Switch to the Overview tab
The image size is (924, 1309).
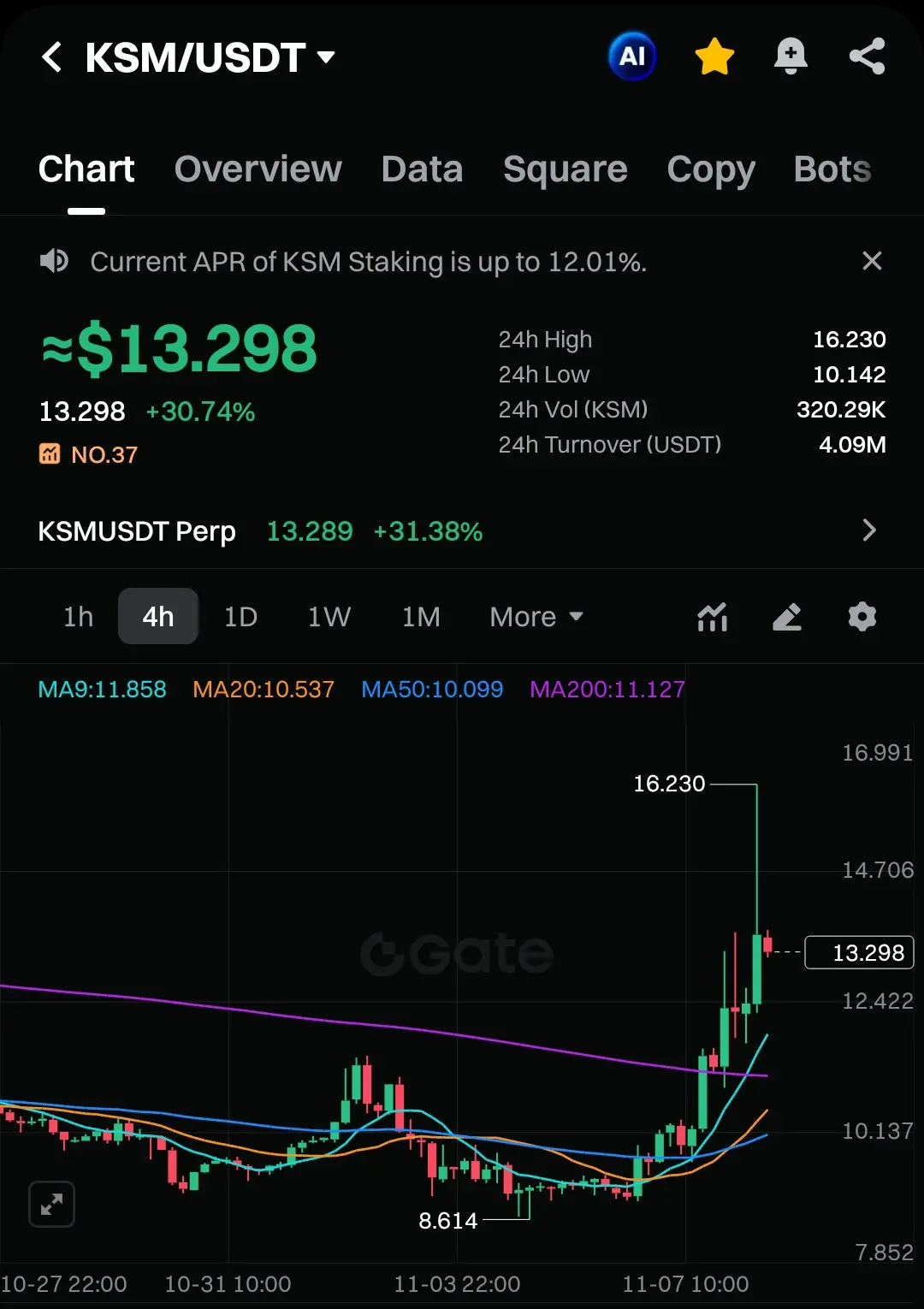pyautogui.click(x=258, y=169)
